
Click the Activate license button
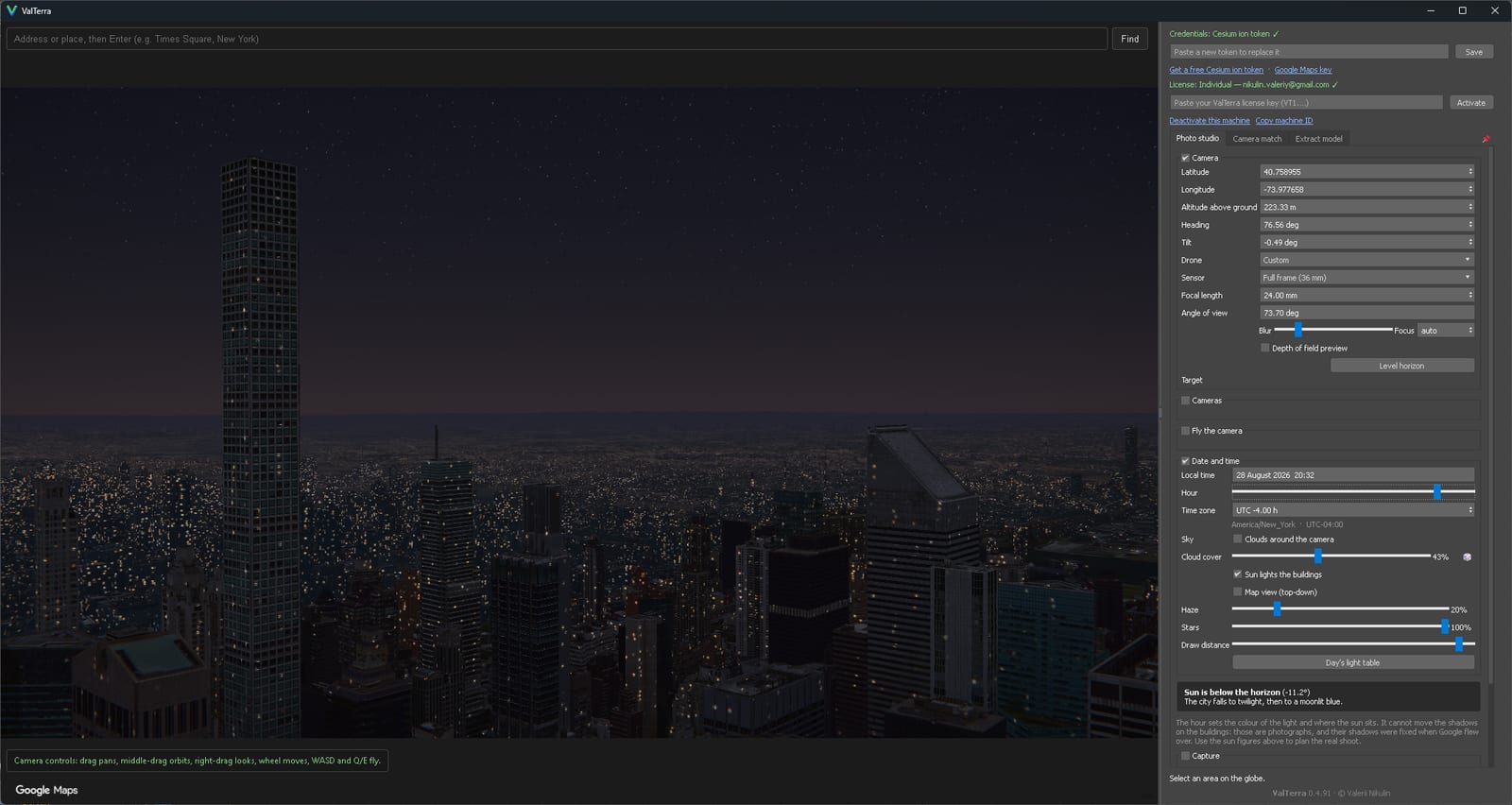click(x=1470, y=103)
